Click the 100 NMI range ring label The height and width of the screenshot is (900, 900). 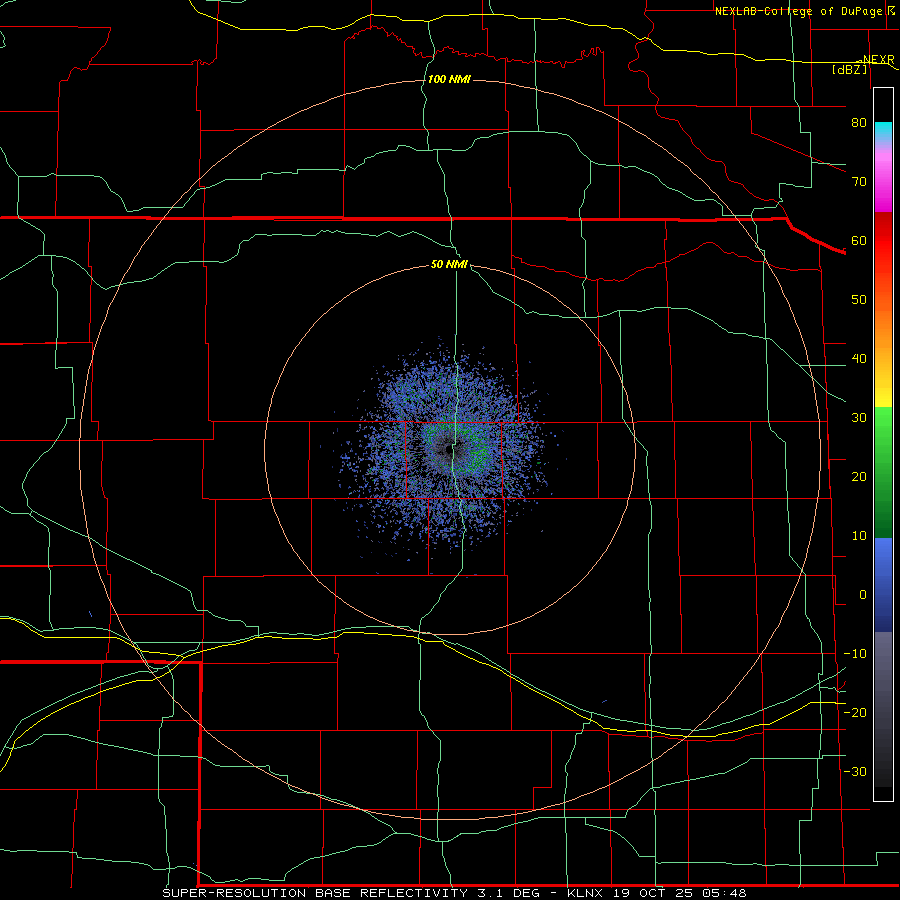tap(449, 79)
